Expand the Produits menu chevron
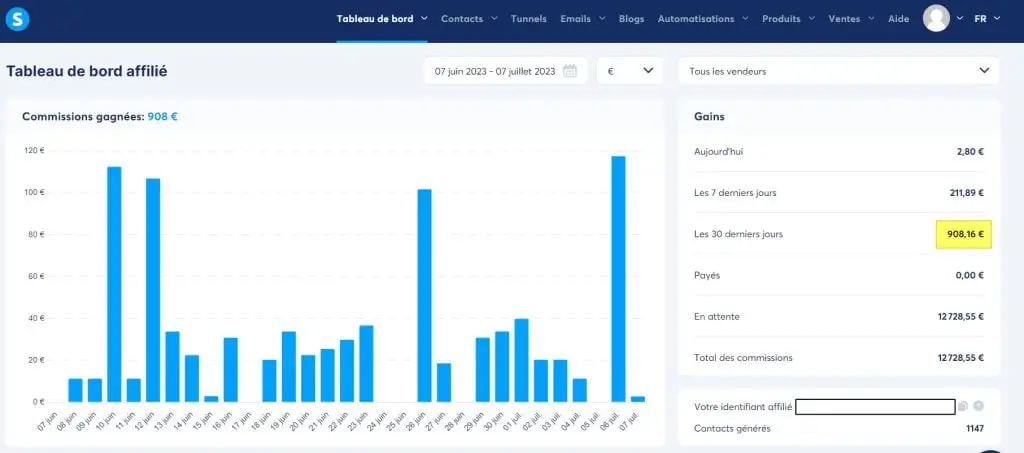The image size is (1024, 453). tap(811, 18)
